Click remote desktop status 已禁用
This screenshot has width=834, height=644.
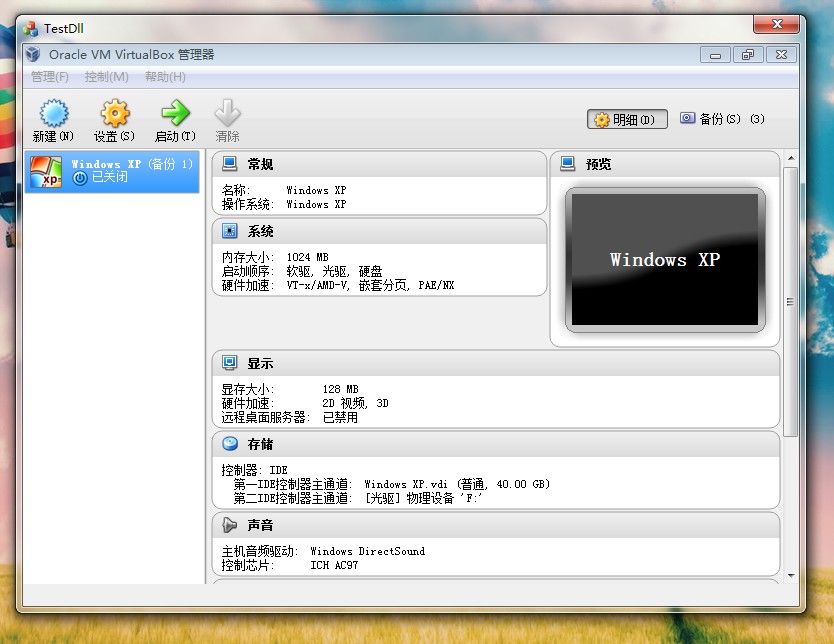pos(340,417)
